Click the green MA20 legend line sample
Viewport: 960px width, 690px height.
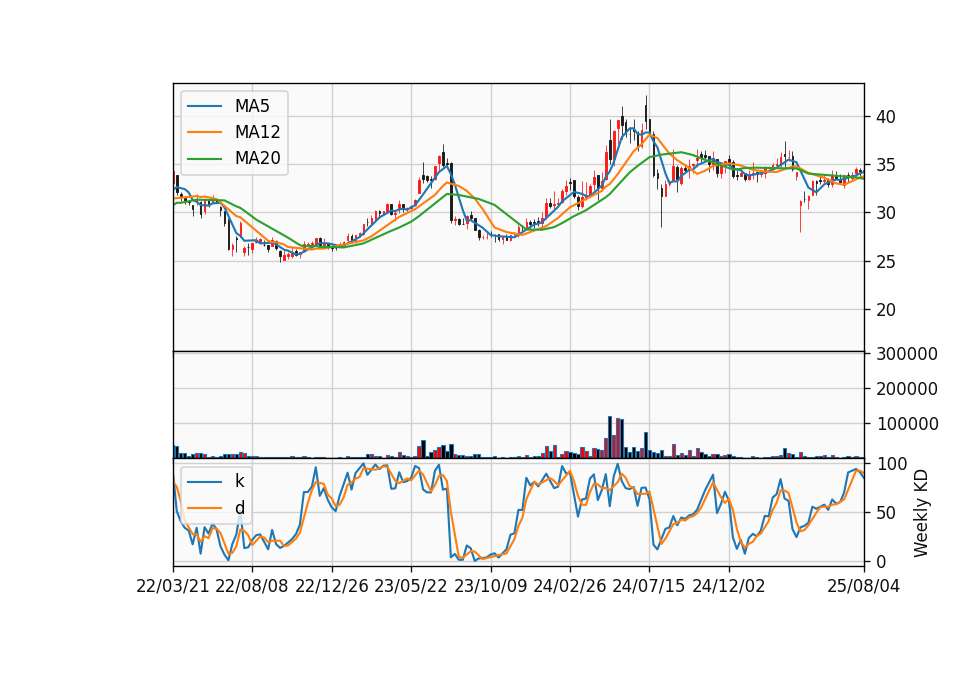coord(204,159)
